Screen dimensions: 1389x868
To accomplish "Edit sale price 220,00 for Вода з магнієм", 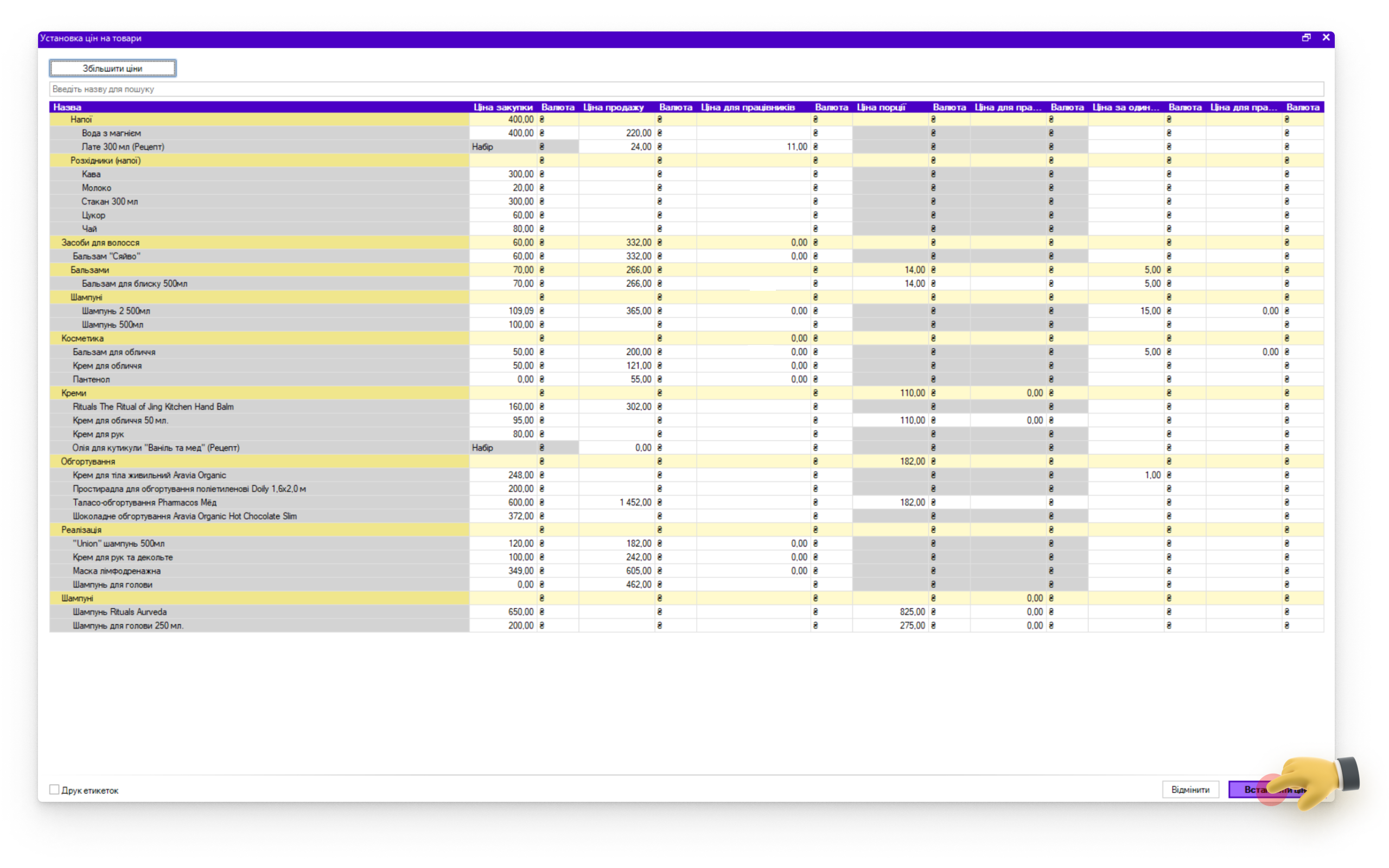I will (x=616, y=133).
